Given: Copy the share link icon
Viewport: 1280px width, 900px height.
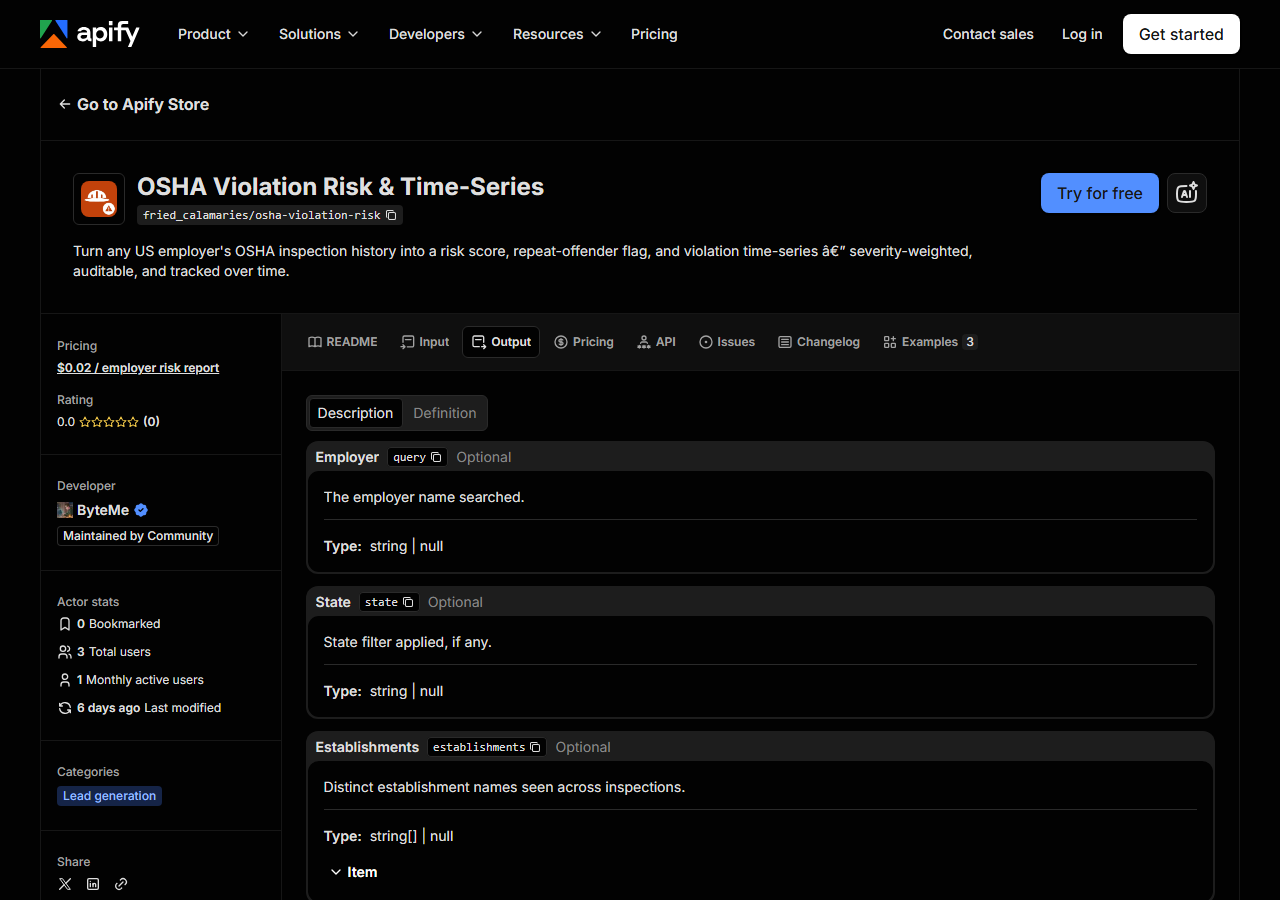Looking at the screenshot, I should tap(121, 884).
